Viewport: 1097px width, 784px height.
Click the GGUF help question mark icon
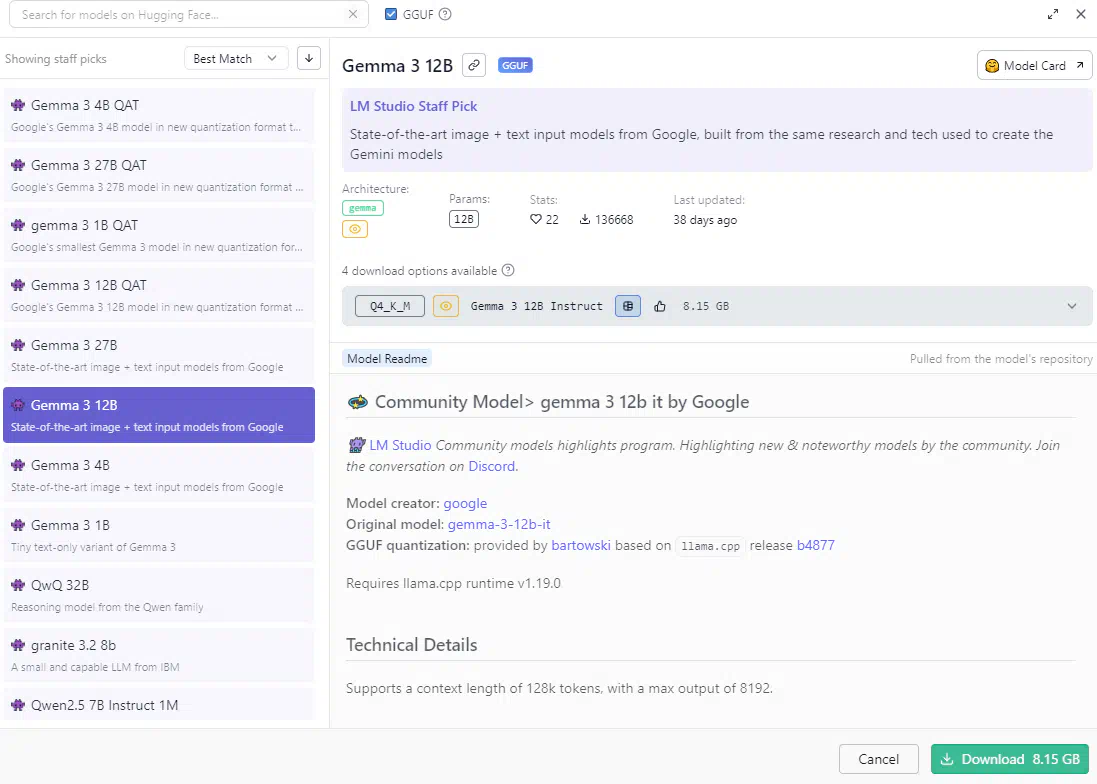coord(445,14)
